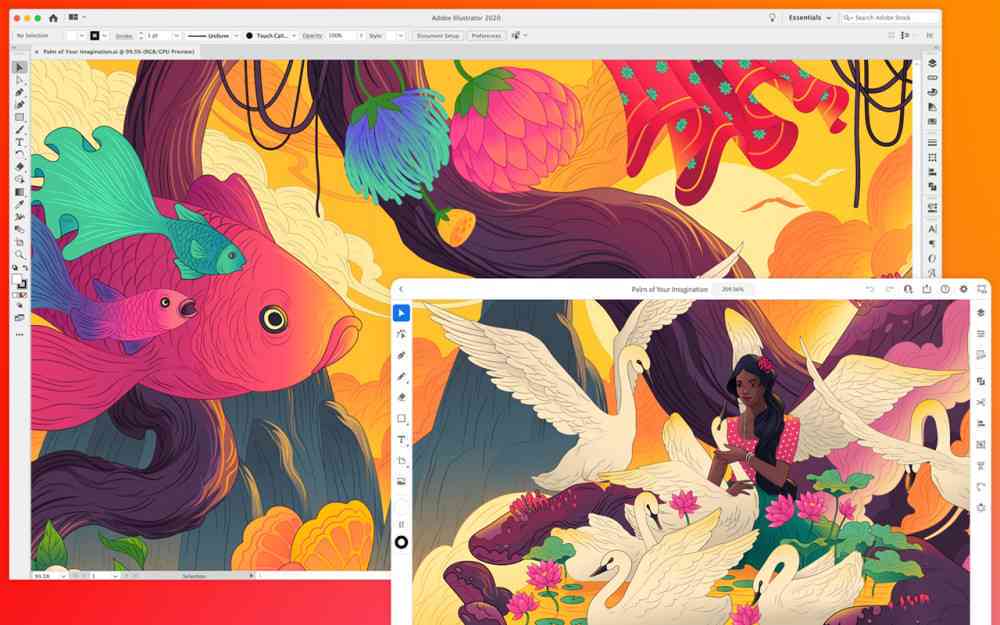Click the stroke weight input field
The image size is (1000, 625).
point(159,36)
